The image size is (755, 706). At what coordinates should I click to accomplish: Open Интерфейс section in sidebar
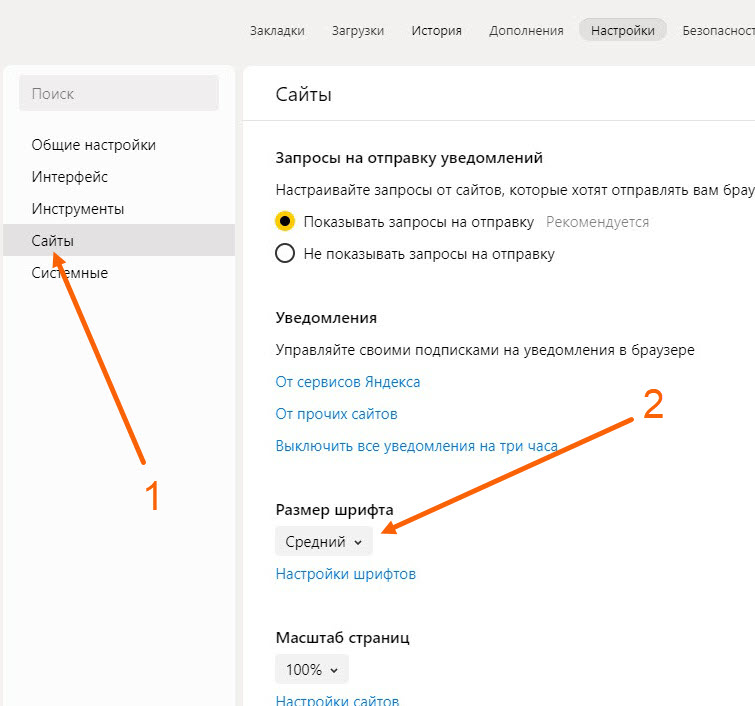pos(69,177)
